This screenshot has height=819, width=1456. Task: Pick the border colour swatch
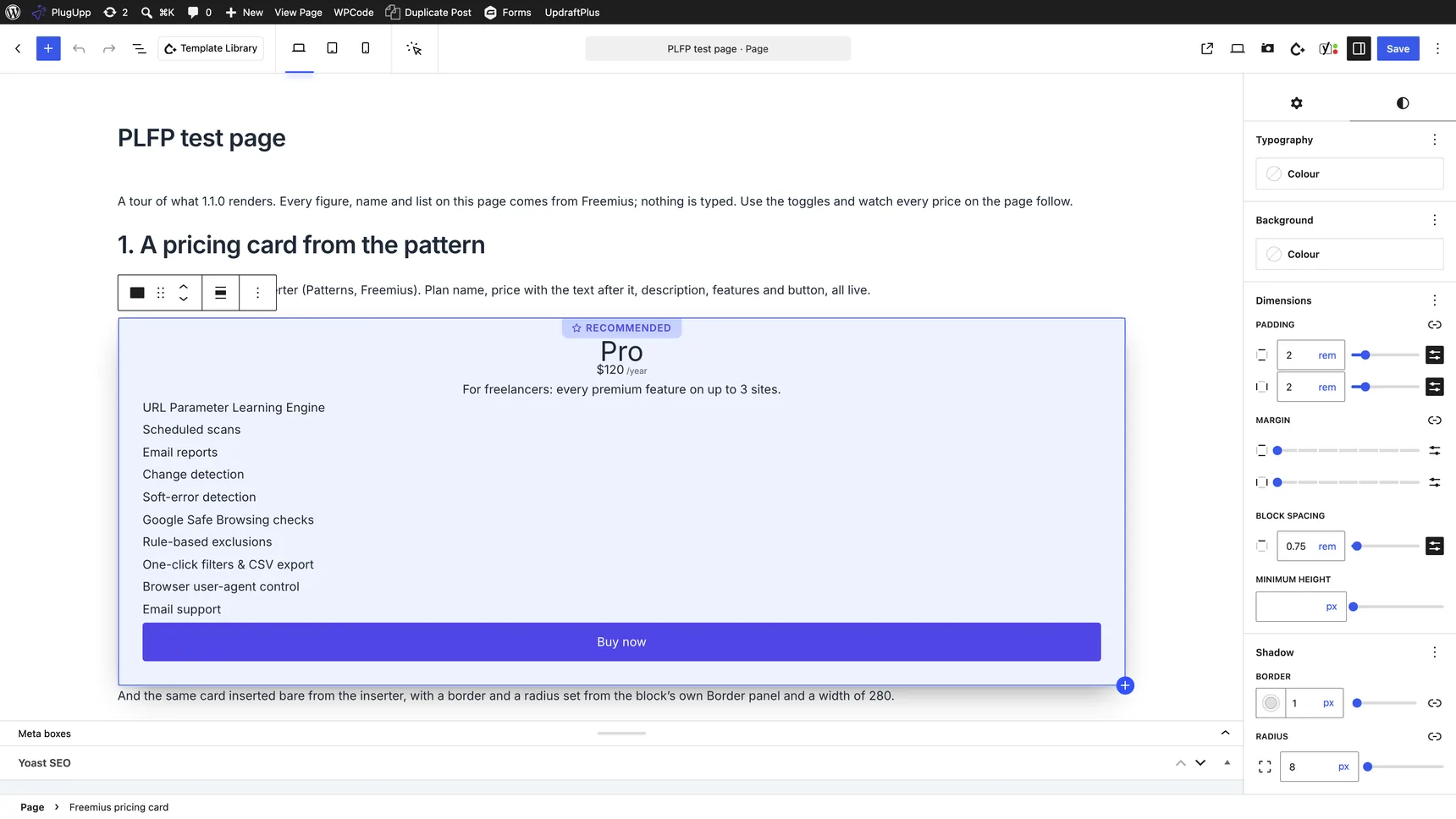pos(1271,703)
